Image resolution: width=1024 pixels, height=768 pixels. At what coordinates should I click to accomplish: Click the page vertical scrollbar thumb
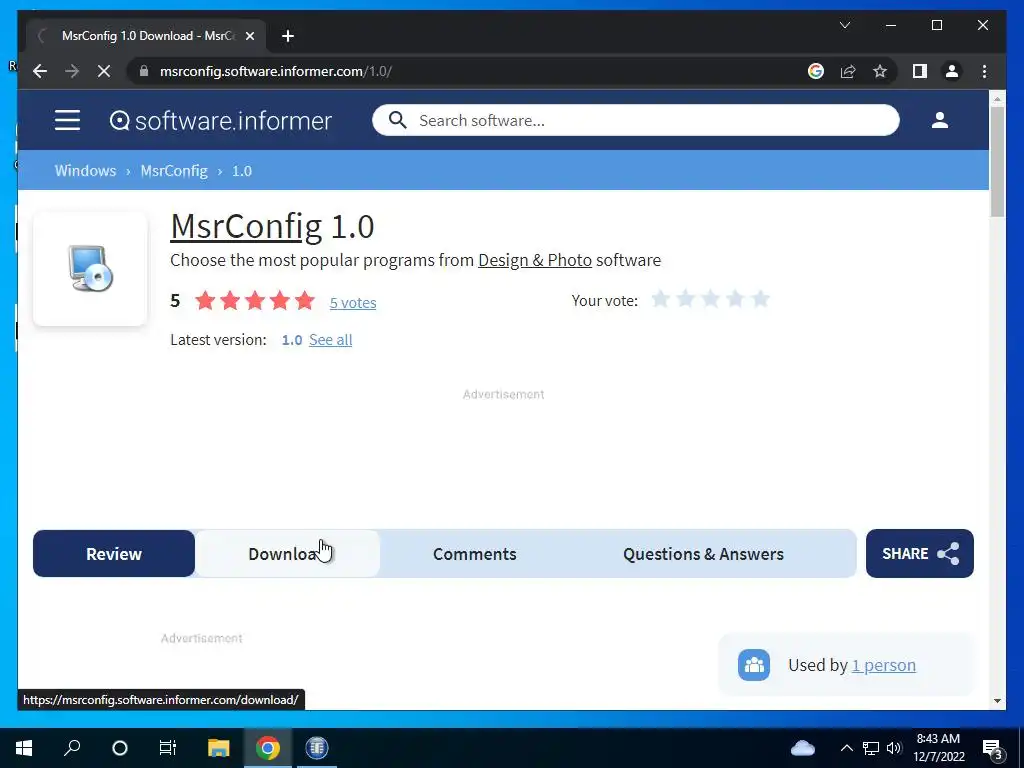tap(997, 162)
